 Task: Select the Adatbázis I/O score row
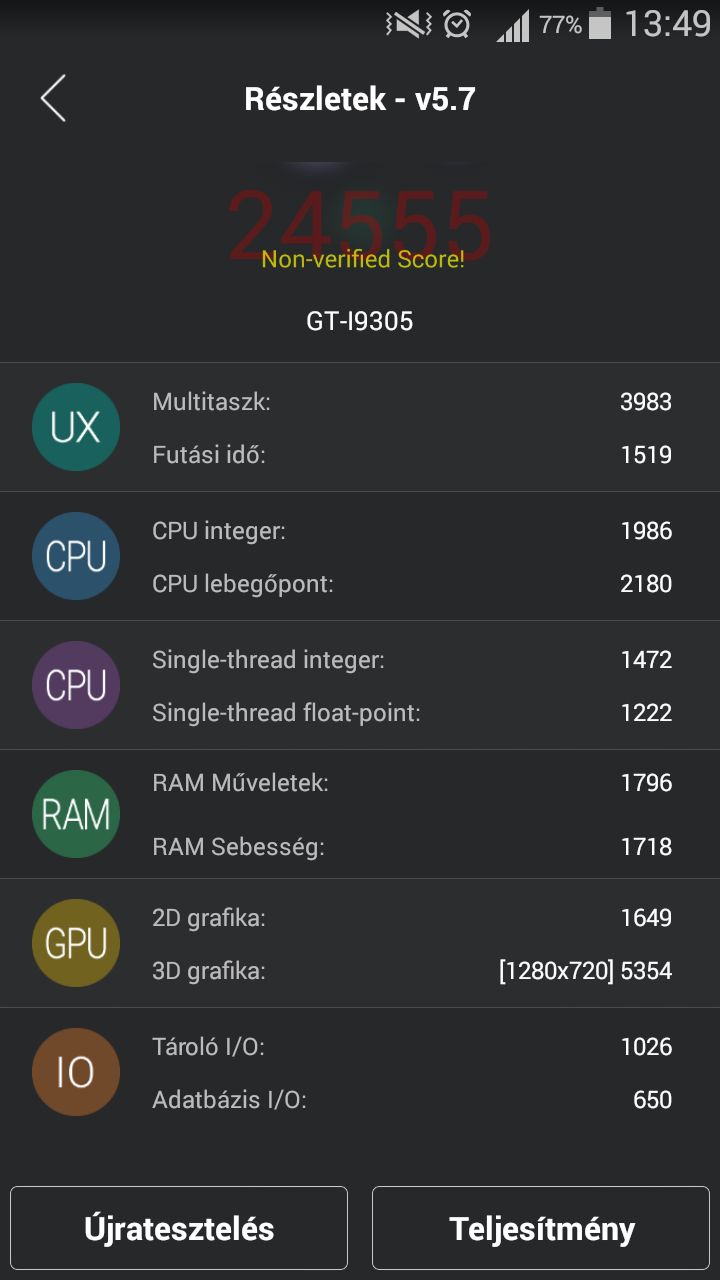click(x=412, y=1100)
